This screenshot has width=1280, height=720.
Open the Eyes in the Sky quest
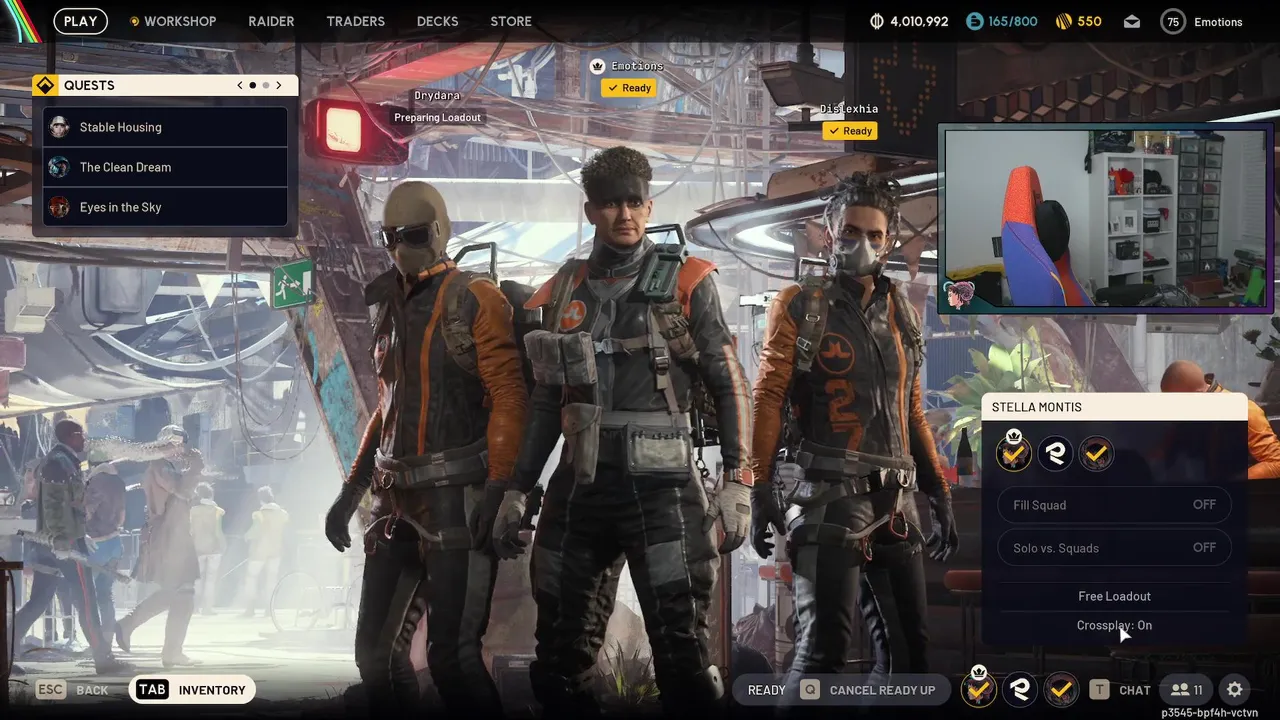click(x=165, y=207)
